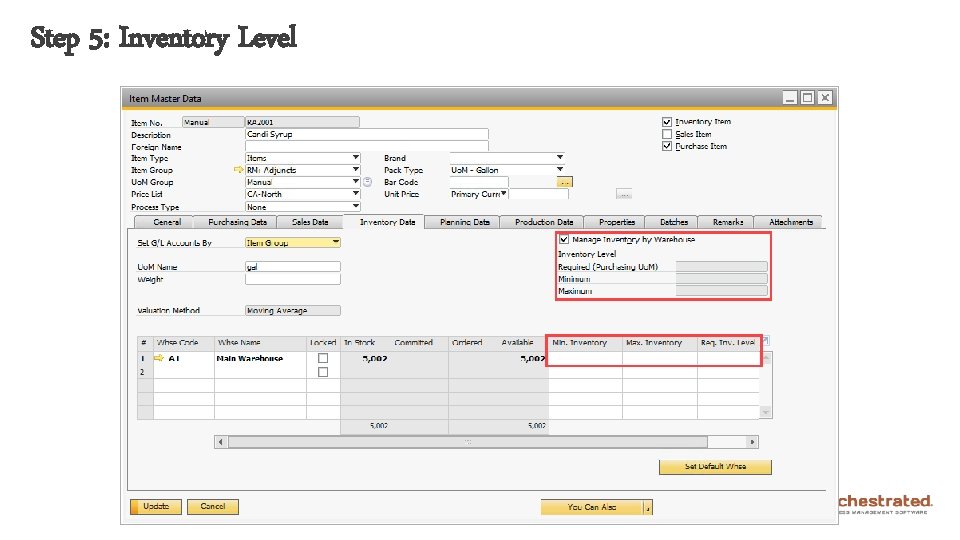This screenshot has height=540, width=960.
Task: Close the Item Master Data window
Action: pyautogui.click(x=825, y=98)
